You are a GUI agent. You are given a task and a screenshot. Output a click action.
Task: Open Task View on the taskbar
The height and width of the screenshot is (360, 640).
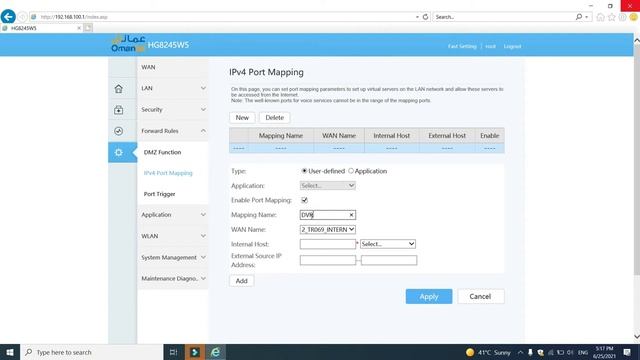tap(173, 352)
